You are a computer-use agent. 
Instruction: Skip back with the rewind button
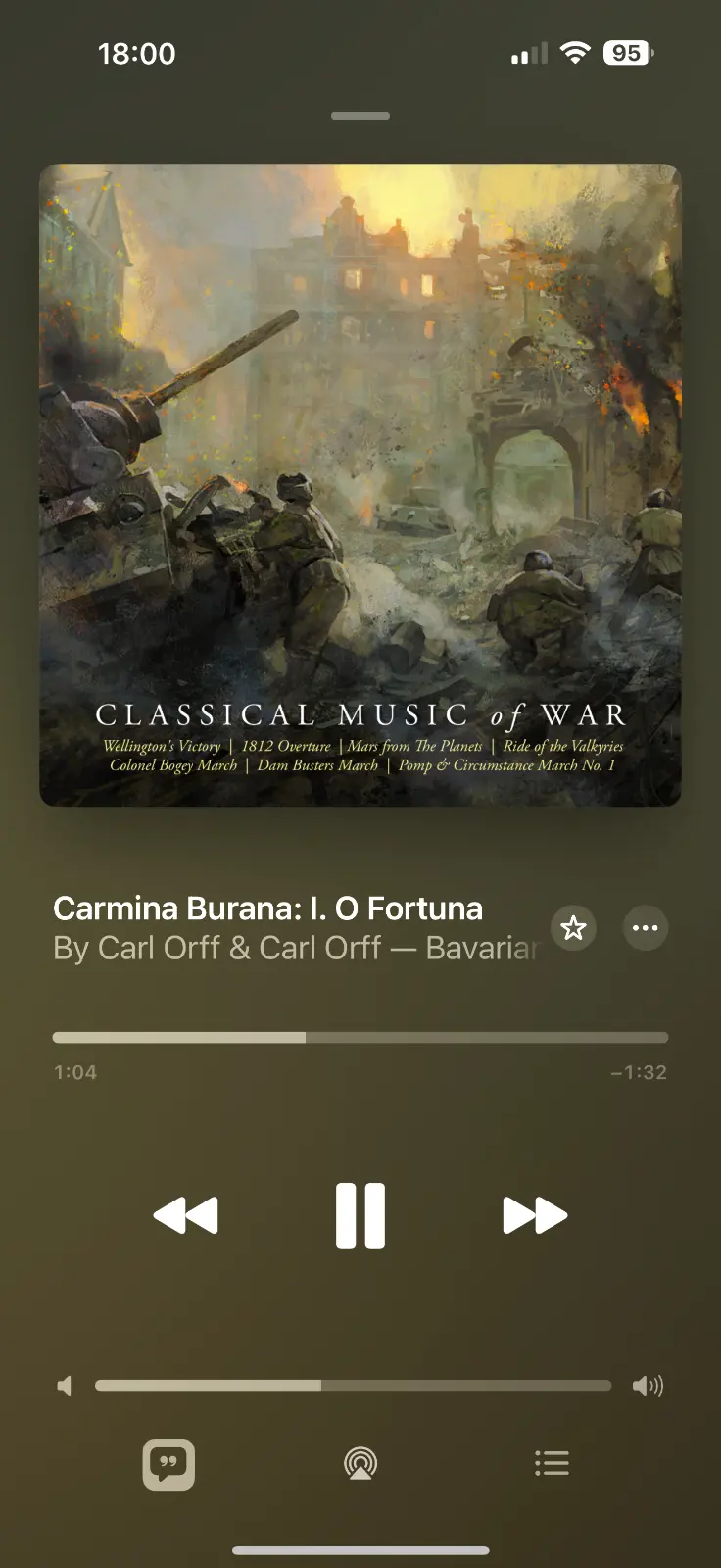[x=186, y=1215]
